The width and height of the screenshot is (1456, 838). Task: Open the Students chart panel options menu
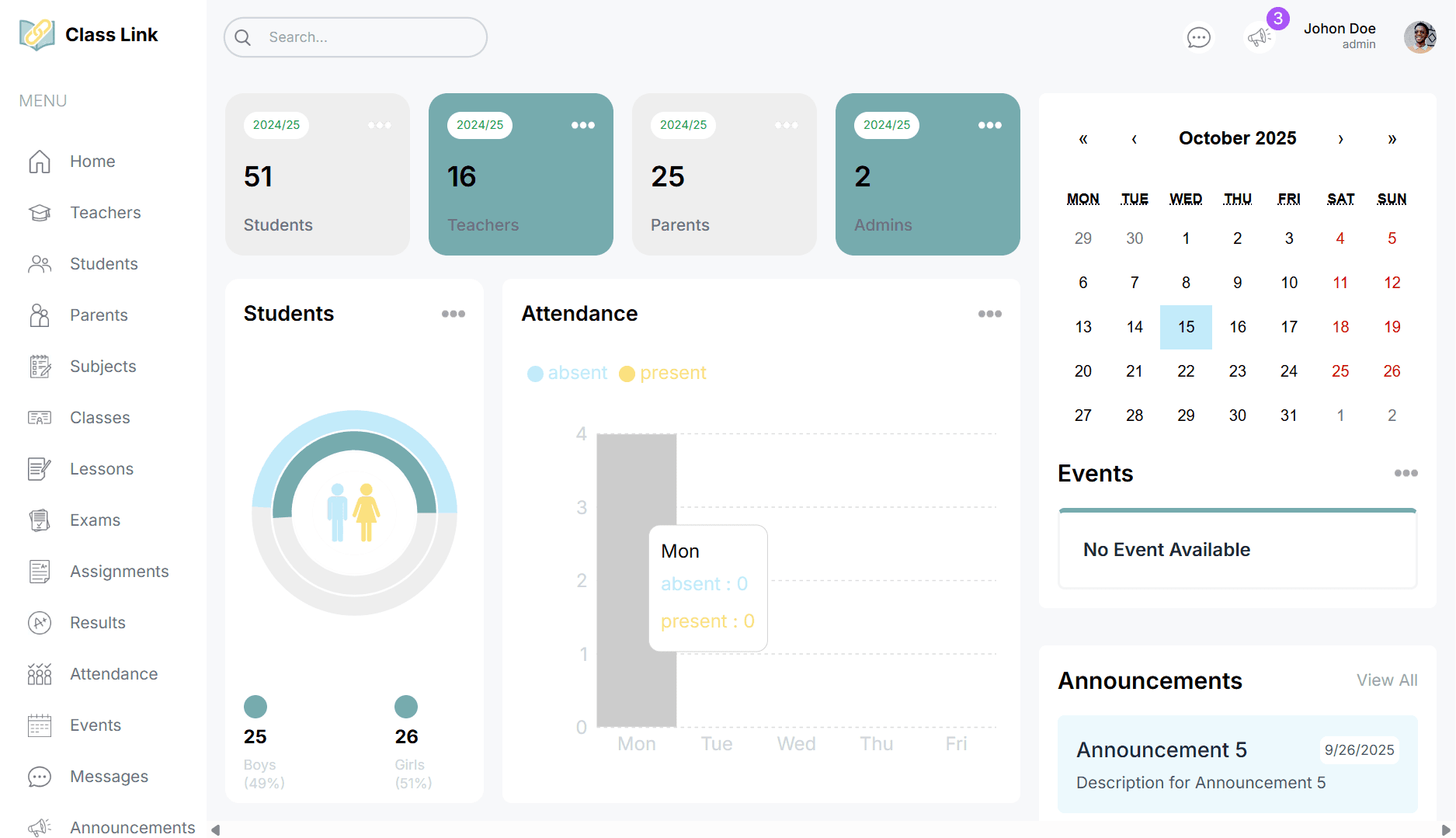pos(453,314)
